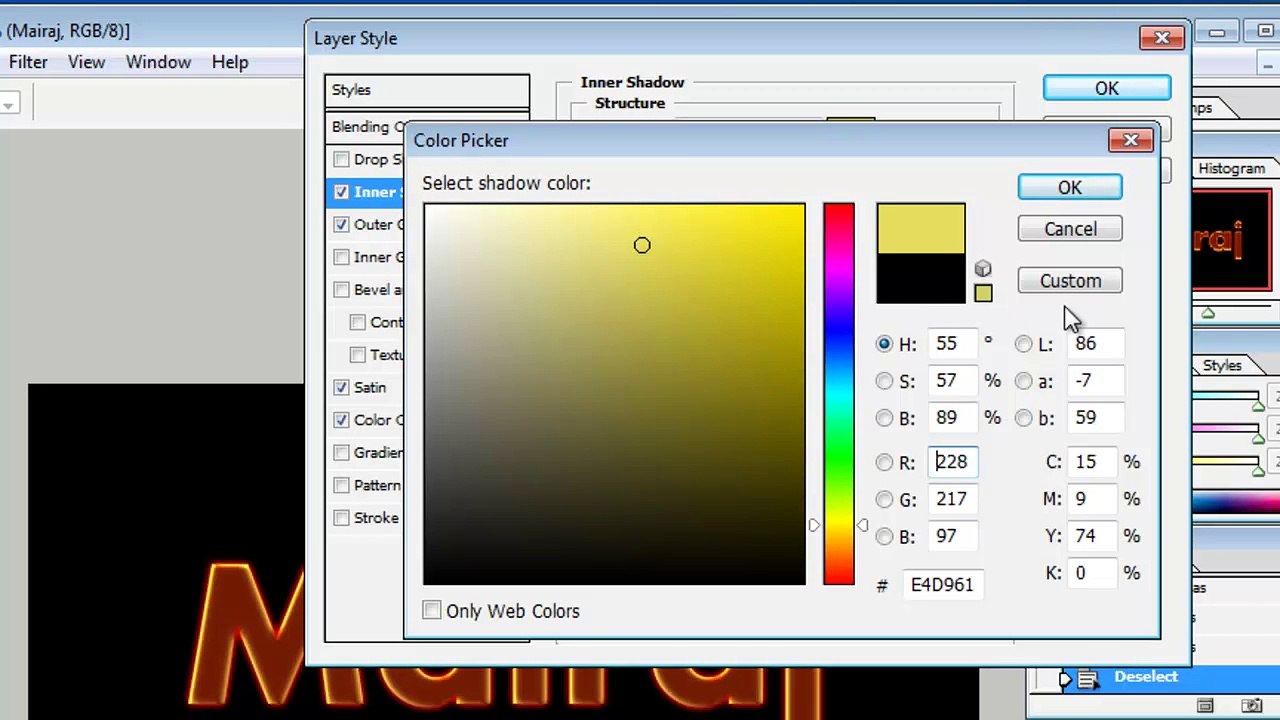The image size is (1280, 720).
Task: Click new document from state icon
Action: point(1205,706)
